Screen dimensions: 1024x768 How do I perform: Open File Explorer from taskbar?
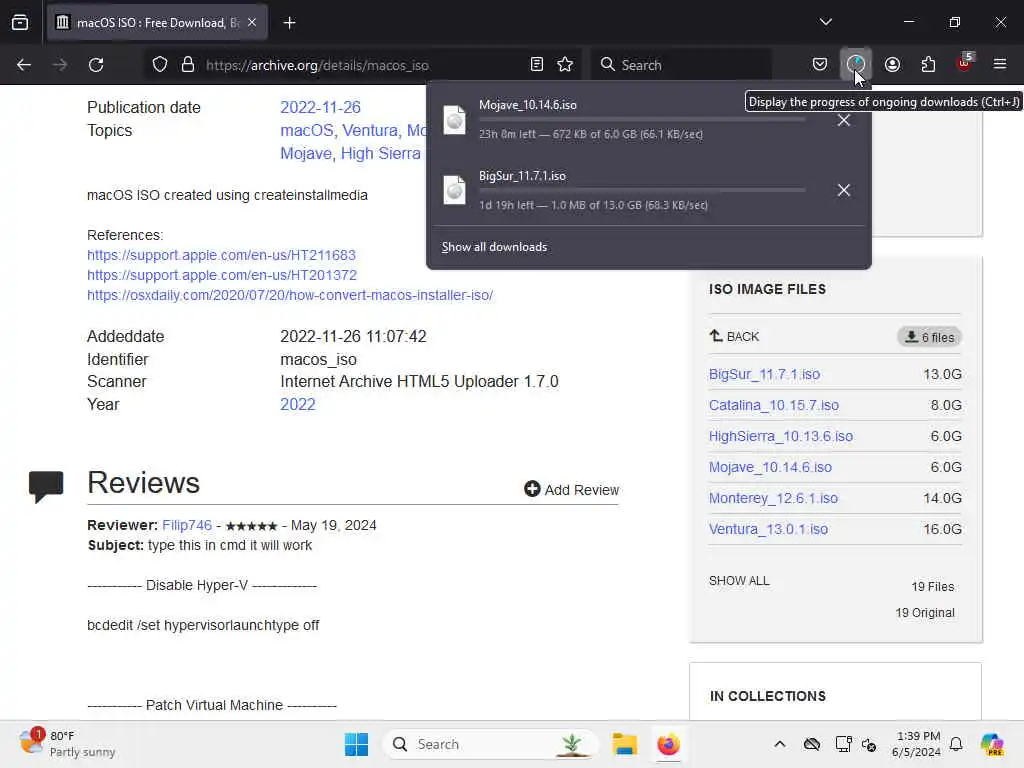click(x=624, y=744)
